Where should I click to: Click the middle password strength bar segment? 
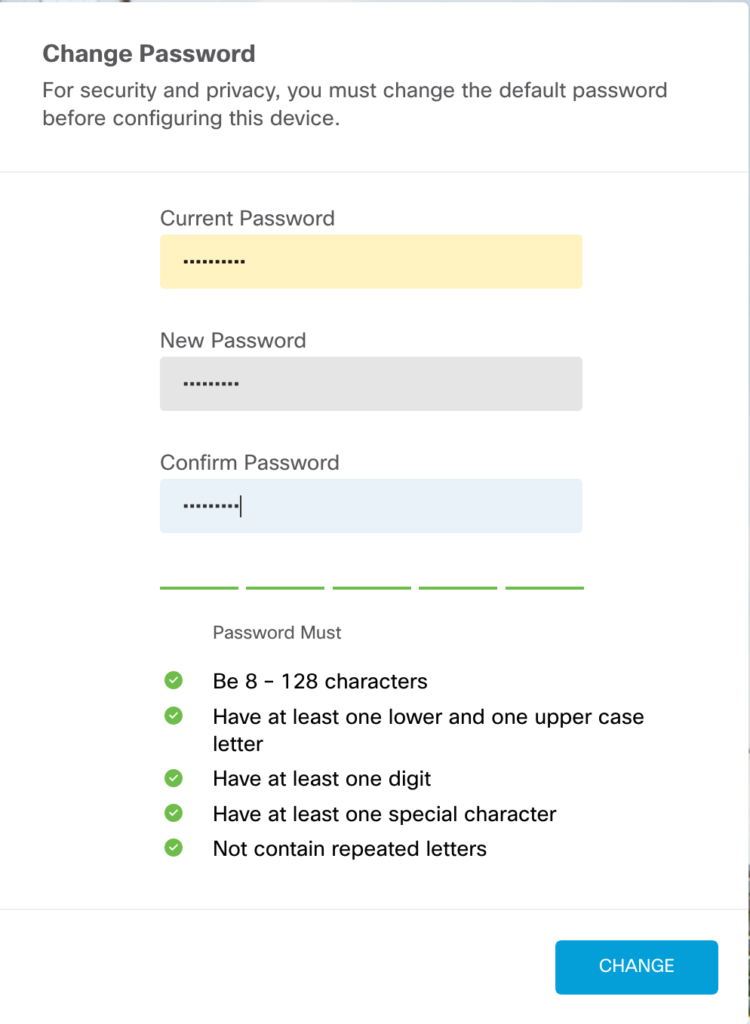pyautogui.click(x=371, y=588)
